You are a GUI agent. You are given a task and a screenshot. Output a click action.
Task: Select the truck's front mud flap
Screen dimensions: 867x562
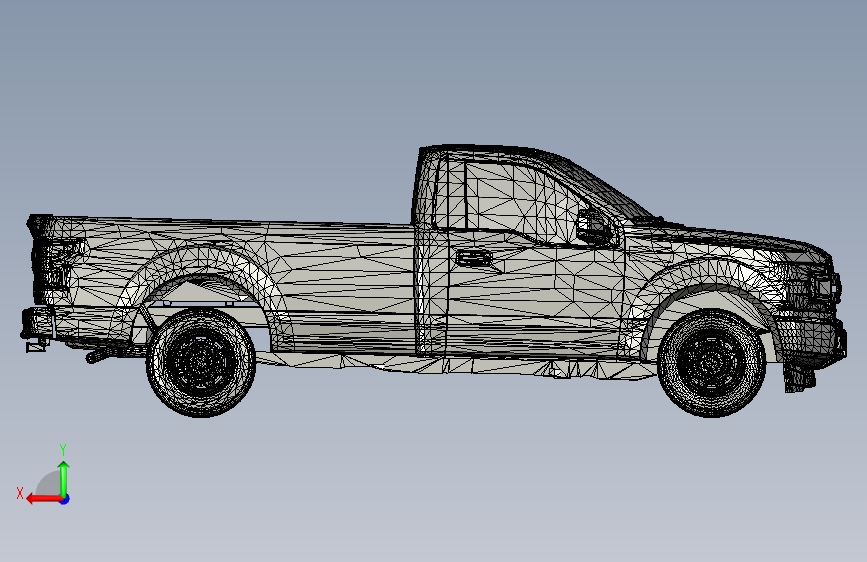pos(800,377)
